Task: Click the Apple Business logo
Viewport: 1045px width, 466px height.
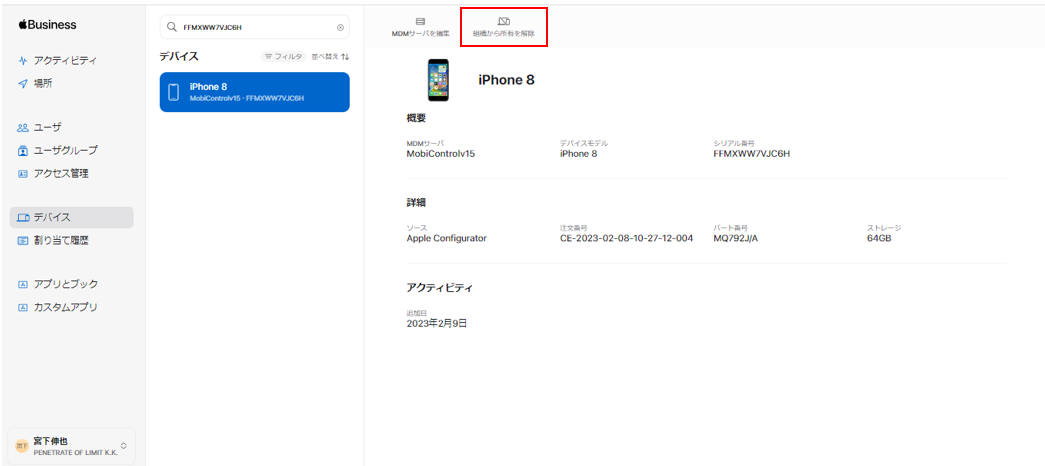Action: point(47,25)
